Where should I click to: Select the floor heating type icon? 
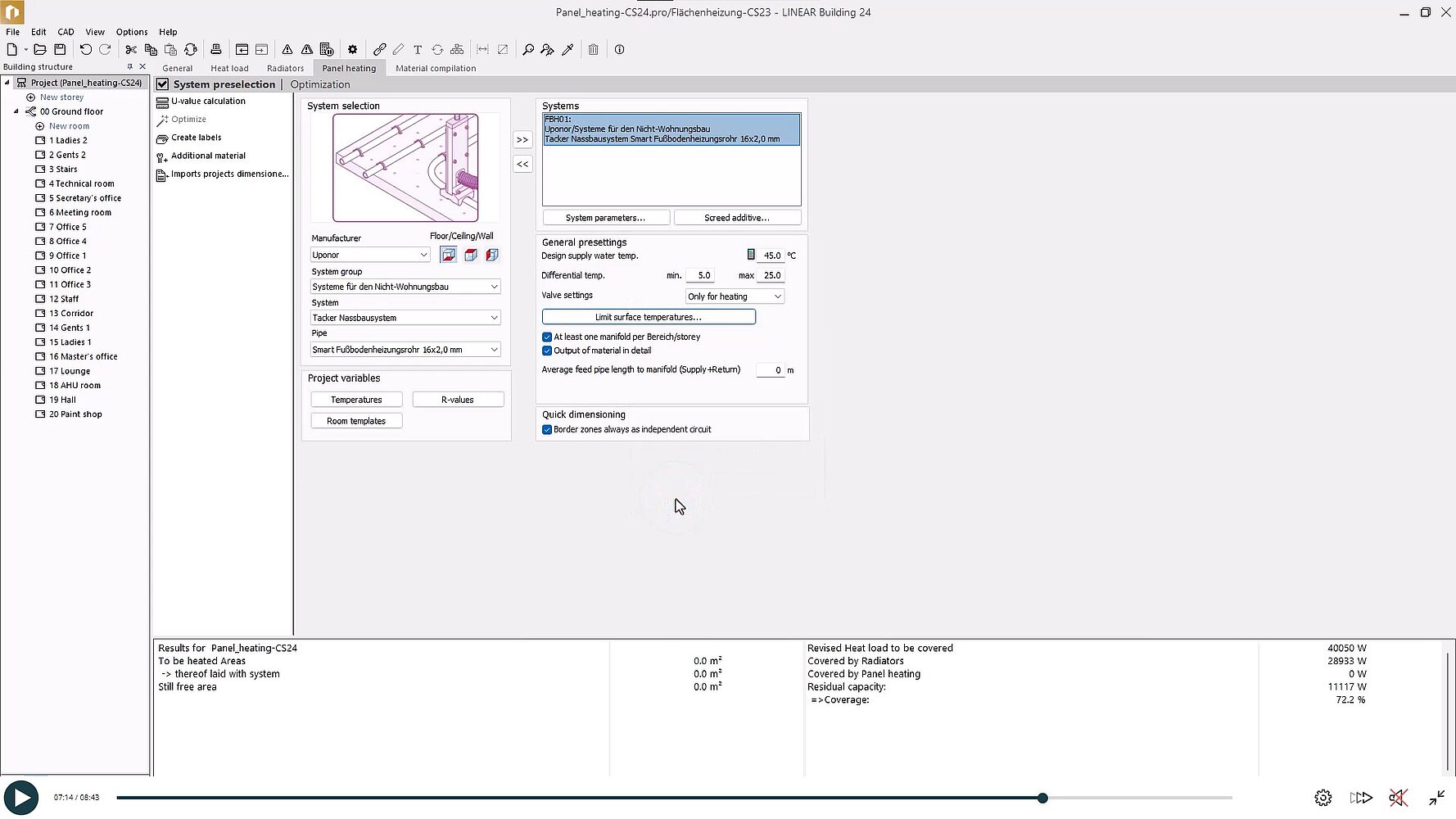449,255
